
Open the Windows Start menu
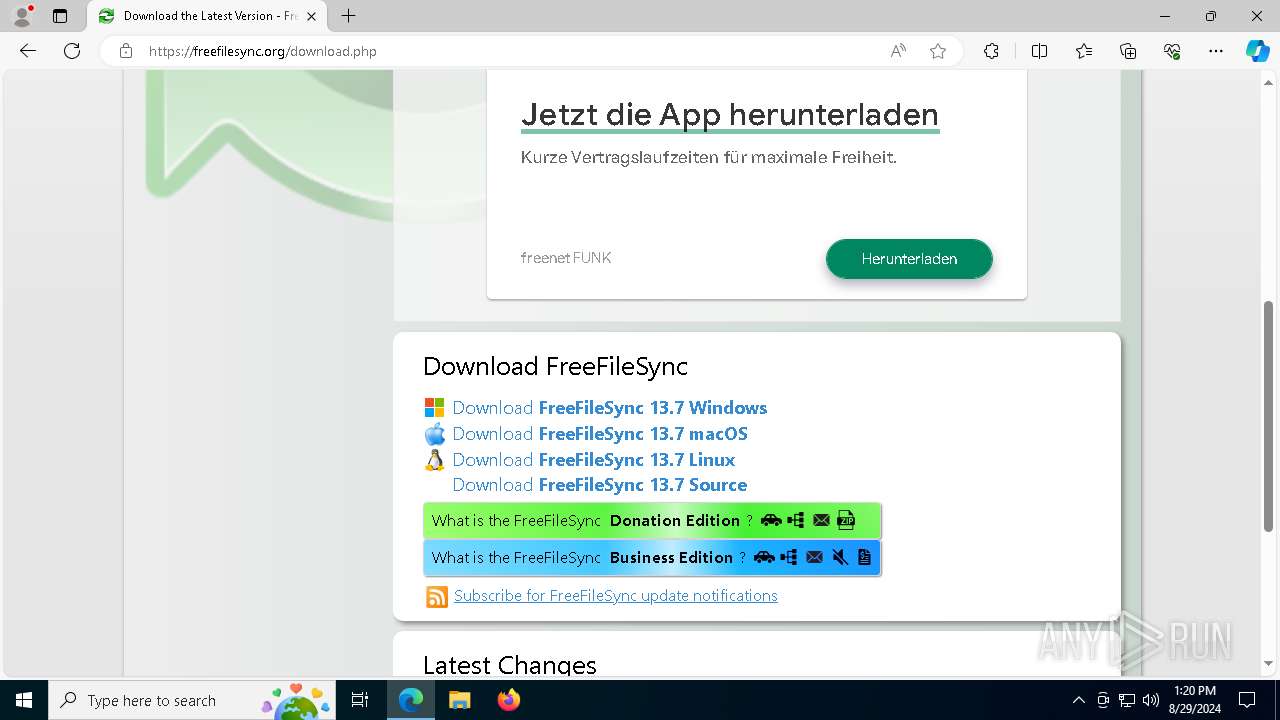(24, 700)
